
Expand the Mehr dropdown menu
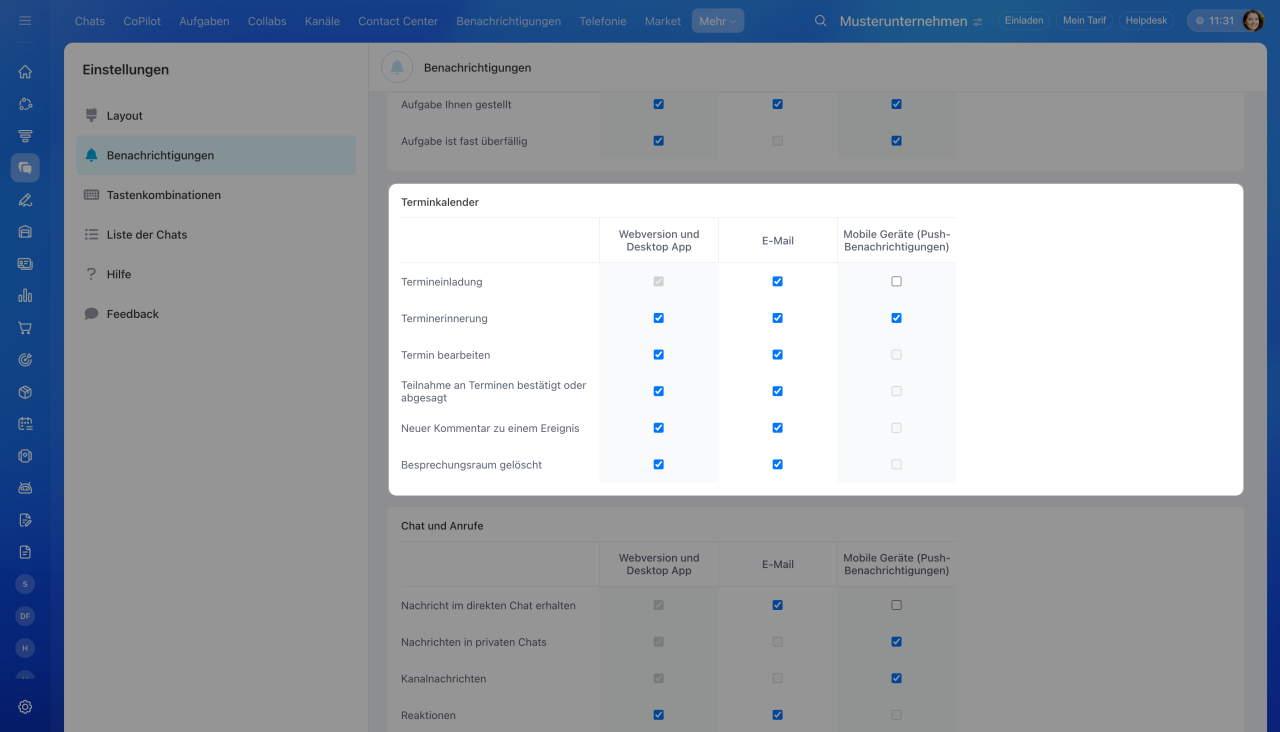[717, 21]
